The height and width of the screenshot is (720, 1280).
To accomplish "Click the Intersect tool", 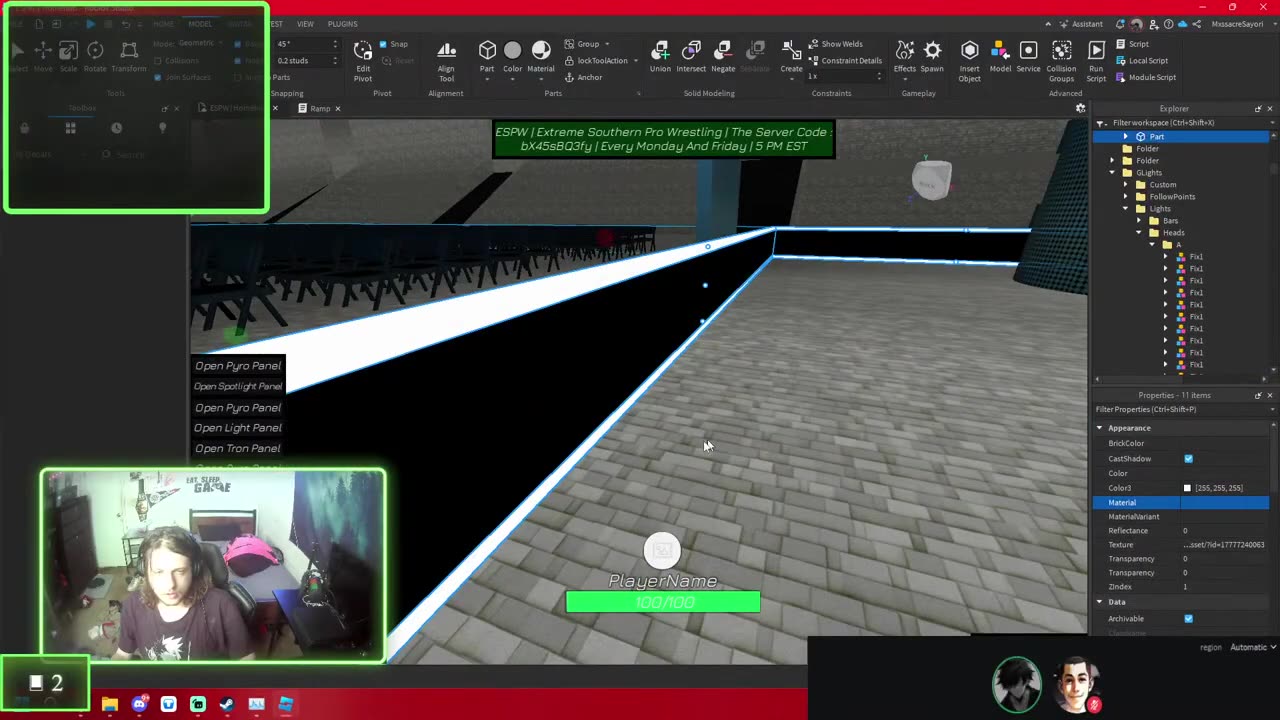I will [691, 56].
